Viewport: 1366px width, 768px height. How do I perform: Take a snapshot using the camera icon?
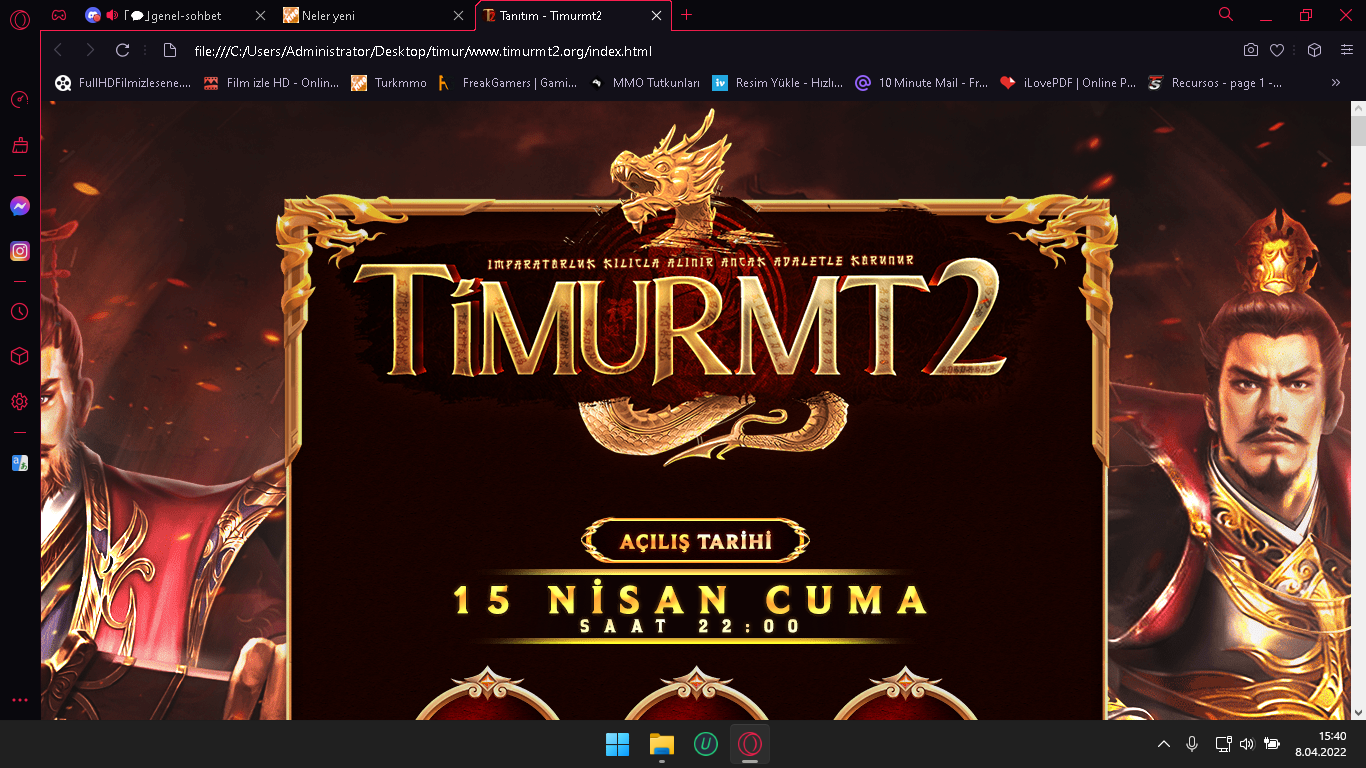point(1250,50)
